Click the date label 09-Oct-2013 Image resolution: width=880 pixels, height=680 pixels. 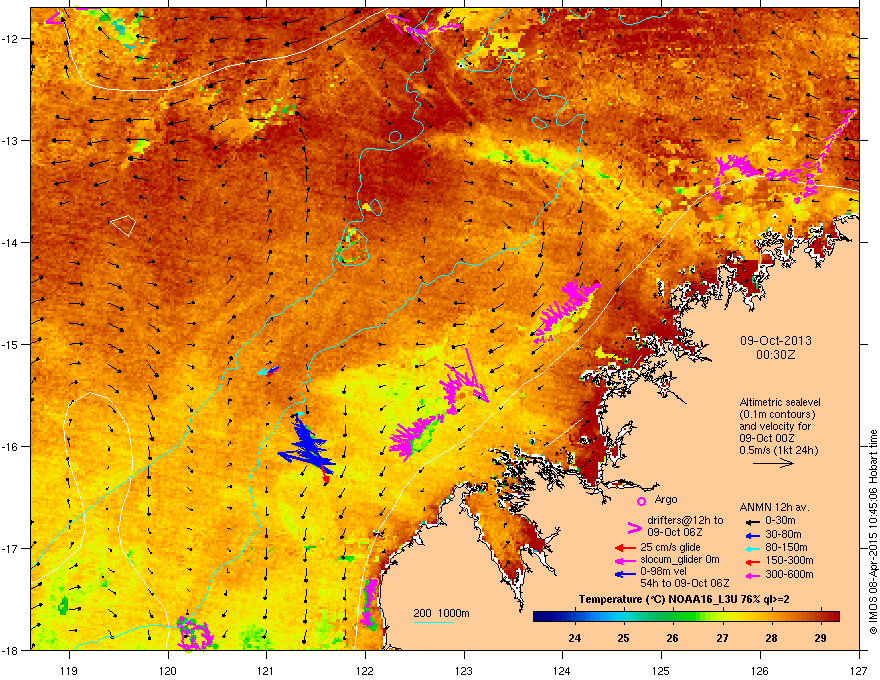coord(775,341)
